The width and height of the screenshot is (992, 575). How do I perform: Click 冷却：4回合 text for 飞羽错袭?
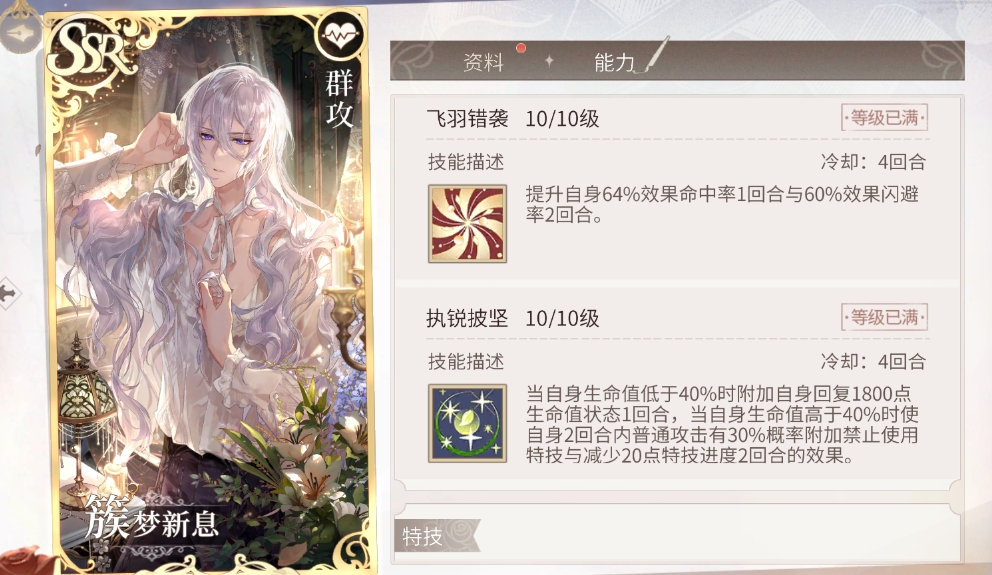pyautogui.click(x=873, y=162)
